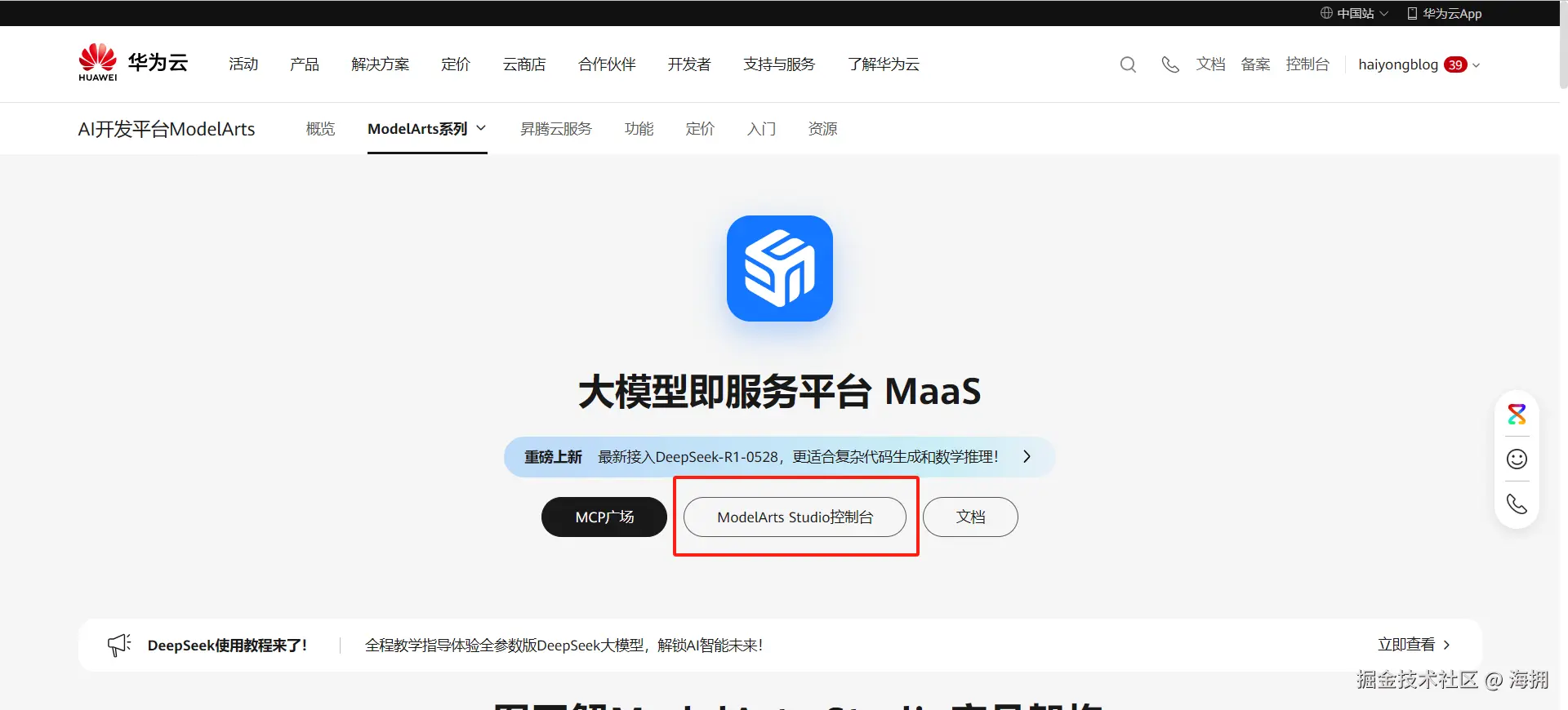Open the colorful assistant icon in floating sidebar

point(1517,415)
